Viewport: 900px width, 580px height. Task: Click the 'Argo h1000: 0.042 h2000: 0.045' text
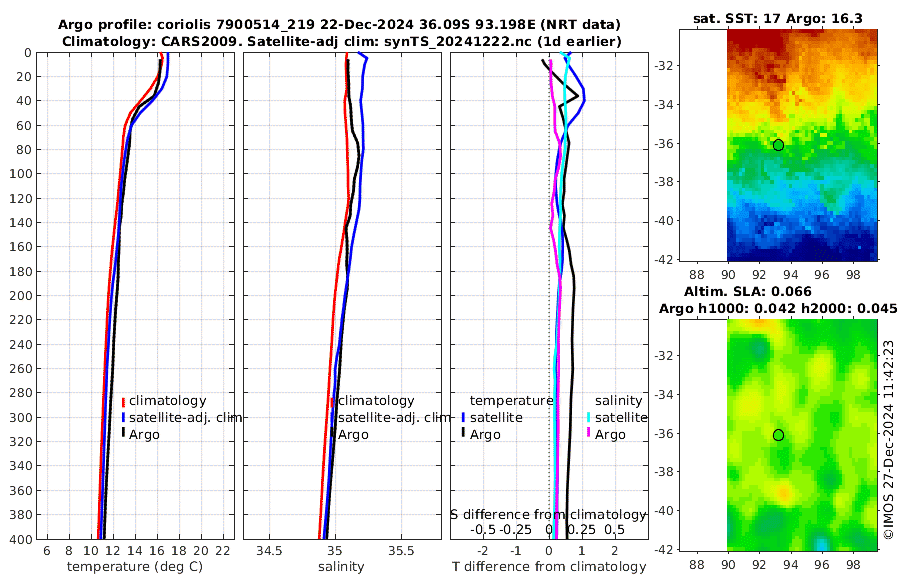point(778,308)
